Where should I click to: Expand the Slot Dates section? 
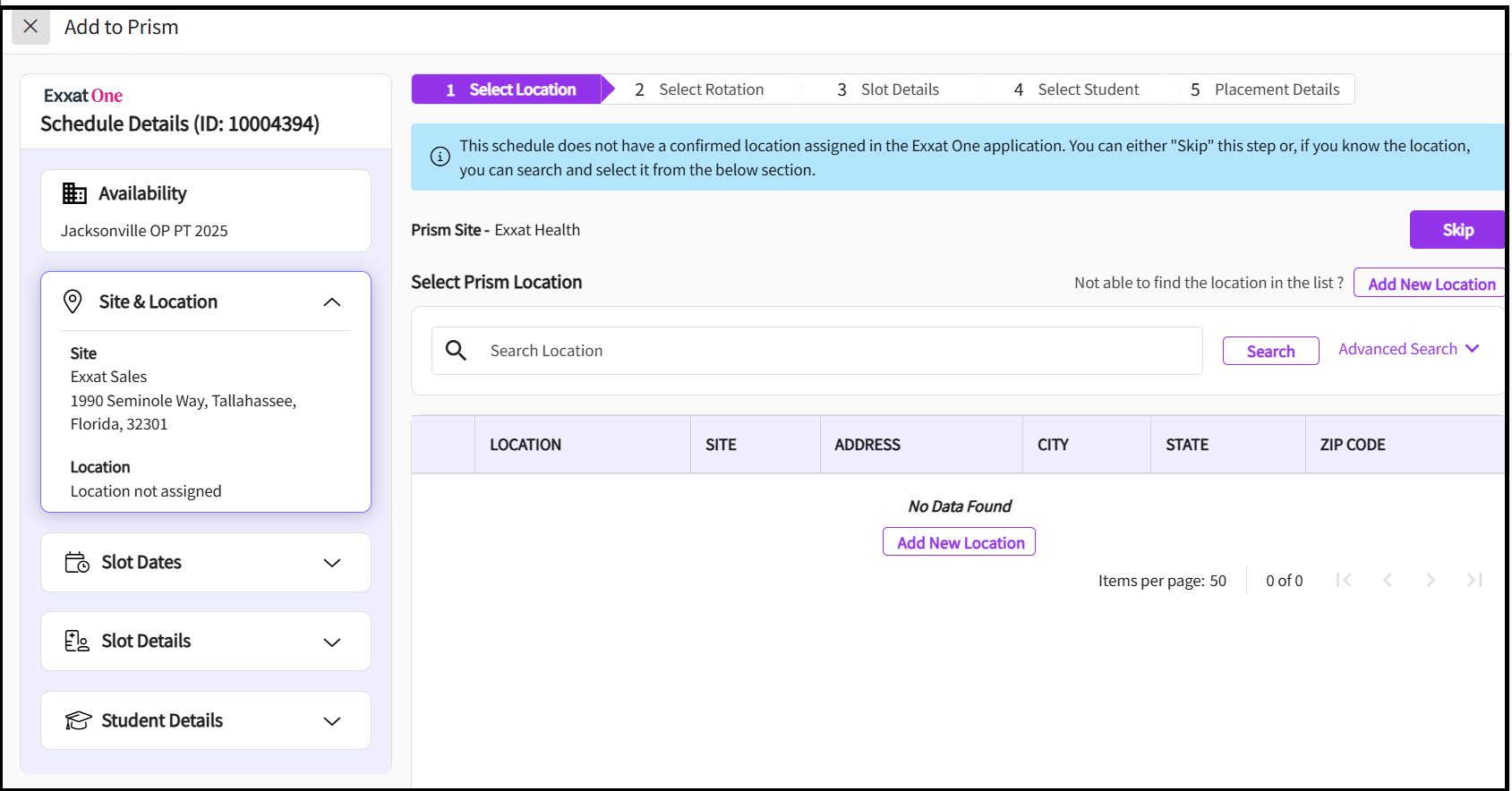(332, 563)
